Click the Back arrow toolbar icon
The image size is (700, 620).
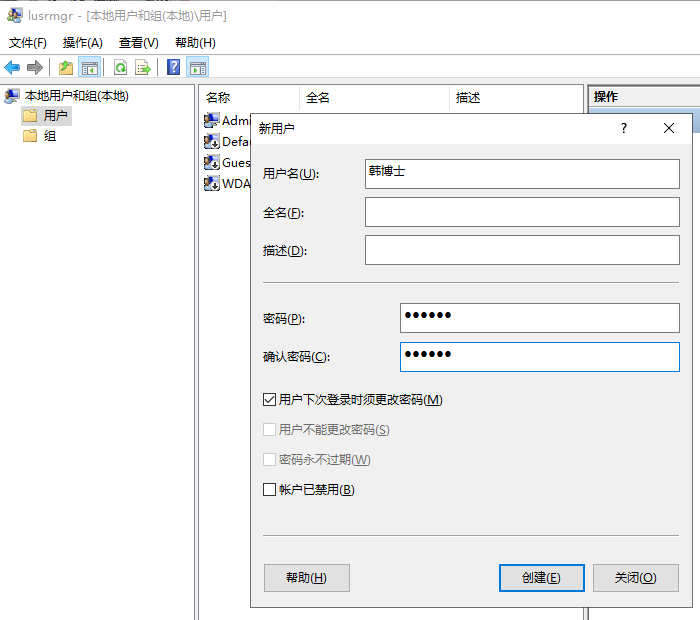click(x=12, y=68)
